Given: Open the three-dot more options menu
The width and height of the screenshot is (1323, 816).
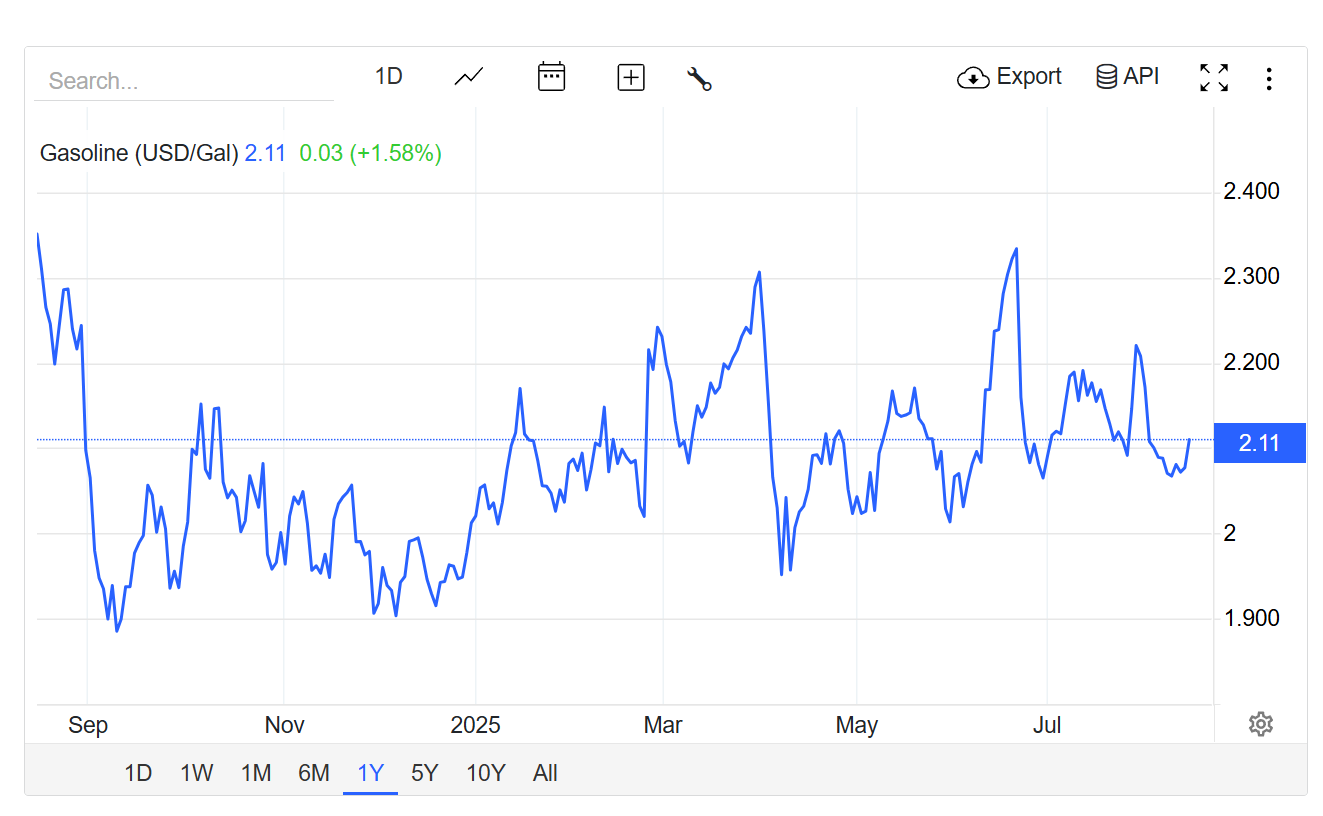Looking at the screenshot, I should (x=1269, y=78).
